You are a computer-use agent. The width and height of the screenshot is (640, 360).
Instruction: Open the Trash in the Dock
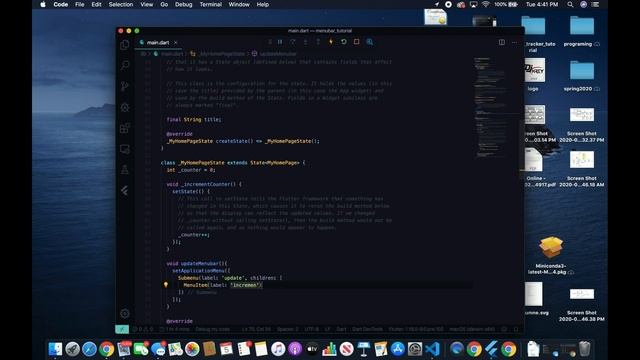point(585,349)
